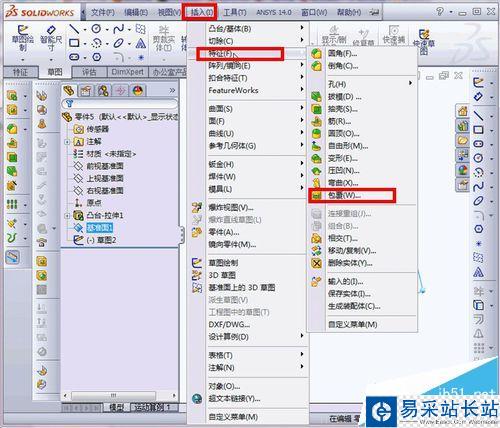Switch to the 评估 tab
Viewport: 500px width, 428px height.
[x=89, y=72]
